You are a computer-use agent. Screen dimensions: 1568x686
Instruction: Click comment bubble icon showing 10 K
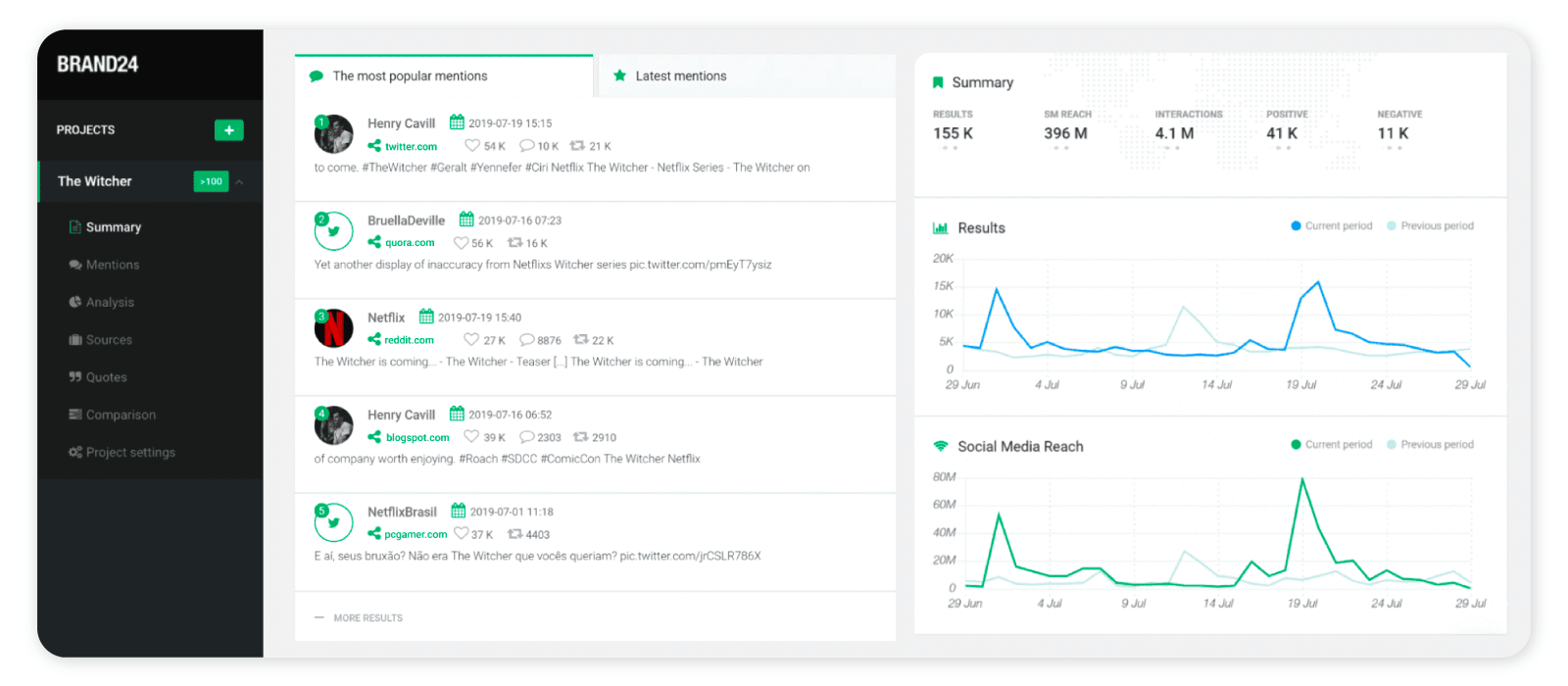coord(526,146)
